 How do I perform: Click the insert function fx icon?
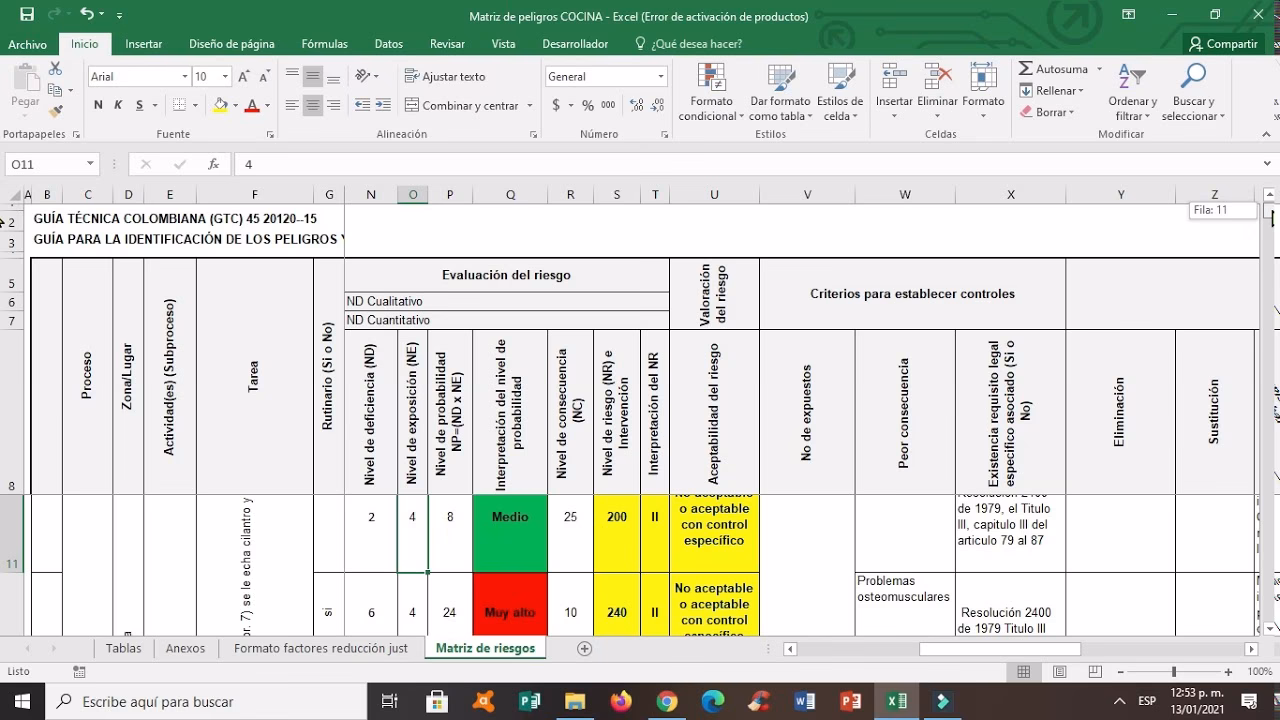(213, 164)
